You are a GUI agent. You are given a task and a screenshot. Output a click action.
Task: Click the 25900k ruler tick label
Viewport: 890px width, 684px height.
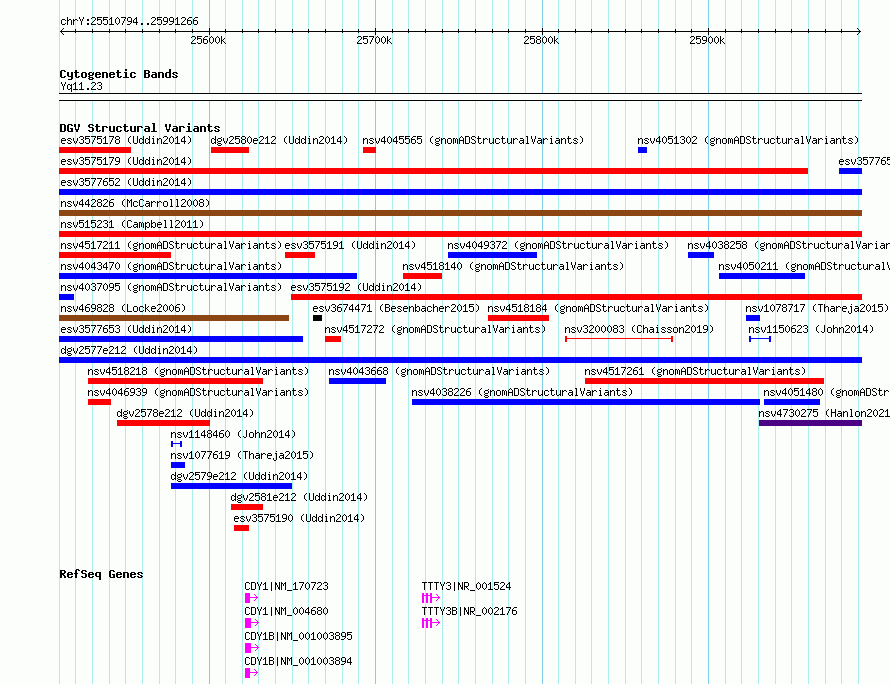coord(707,40)
